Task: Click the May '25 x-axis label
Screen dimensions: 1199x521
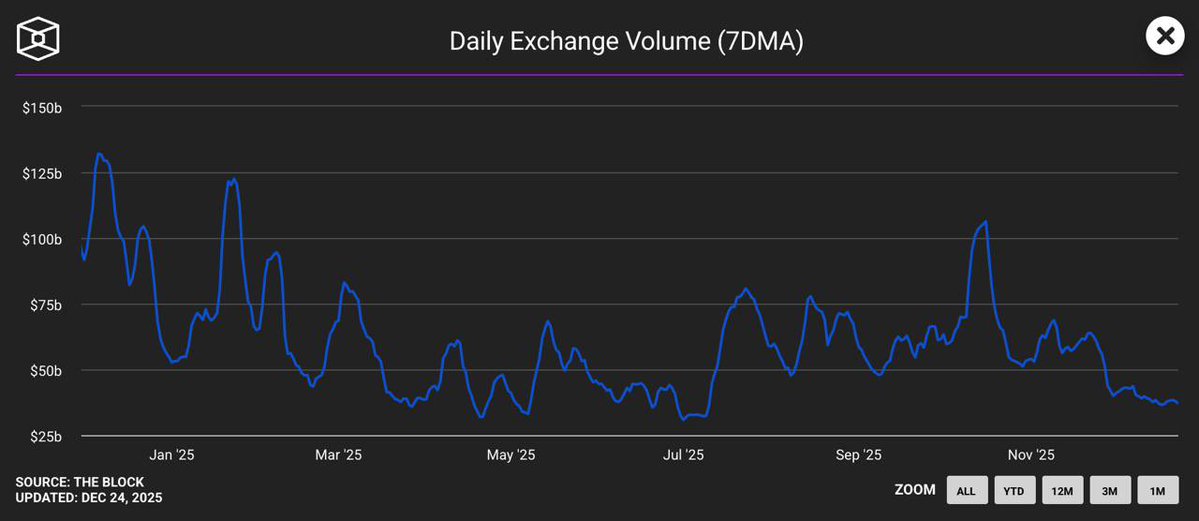Action: [x=511, y=455]
